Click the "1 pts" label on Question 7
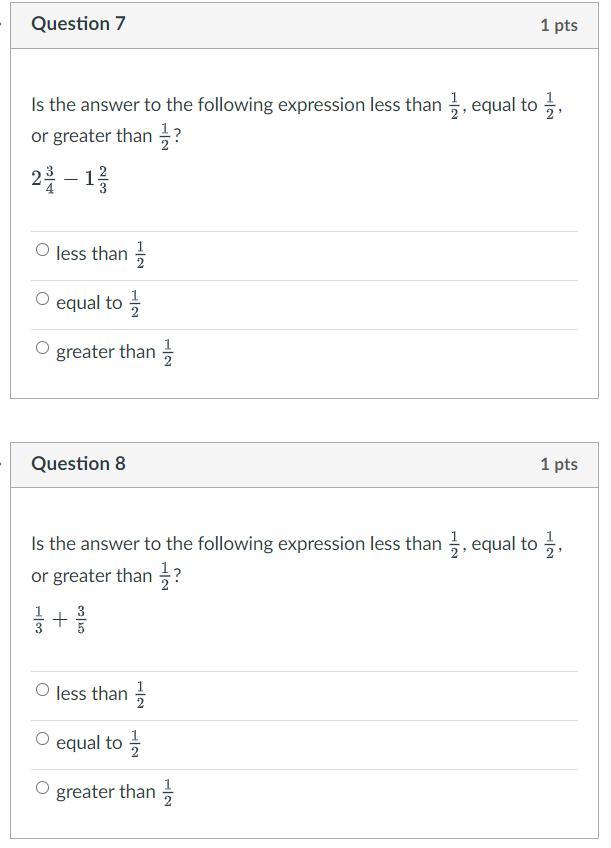 point(559,25)
